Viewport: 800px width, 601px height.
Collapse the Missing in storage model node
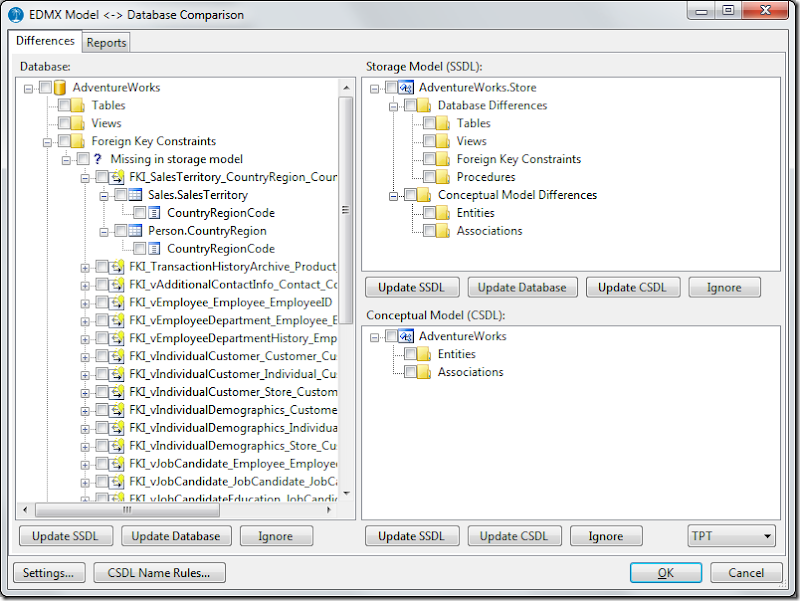click(66, 161)
